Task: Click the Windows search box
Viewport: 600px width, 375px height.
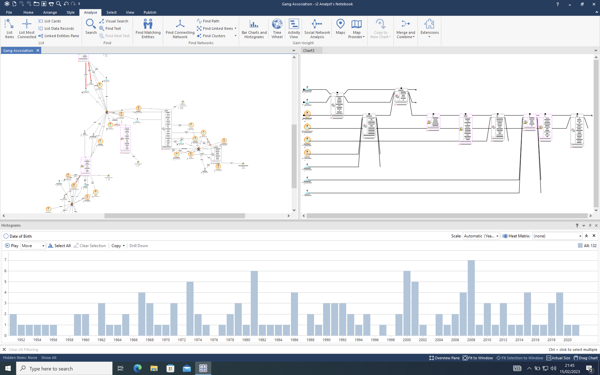Action: click(x=64, y=368)
